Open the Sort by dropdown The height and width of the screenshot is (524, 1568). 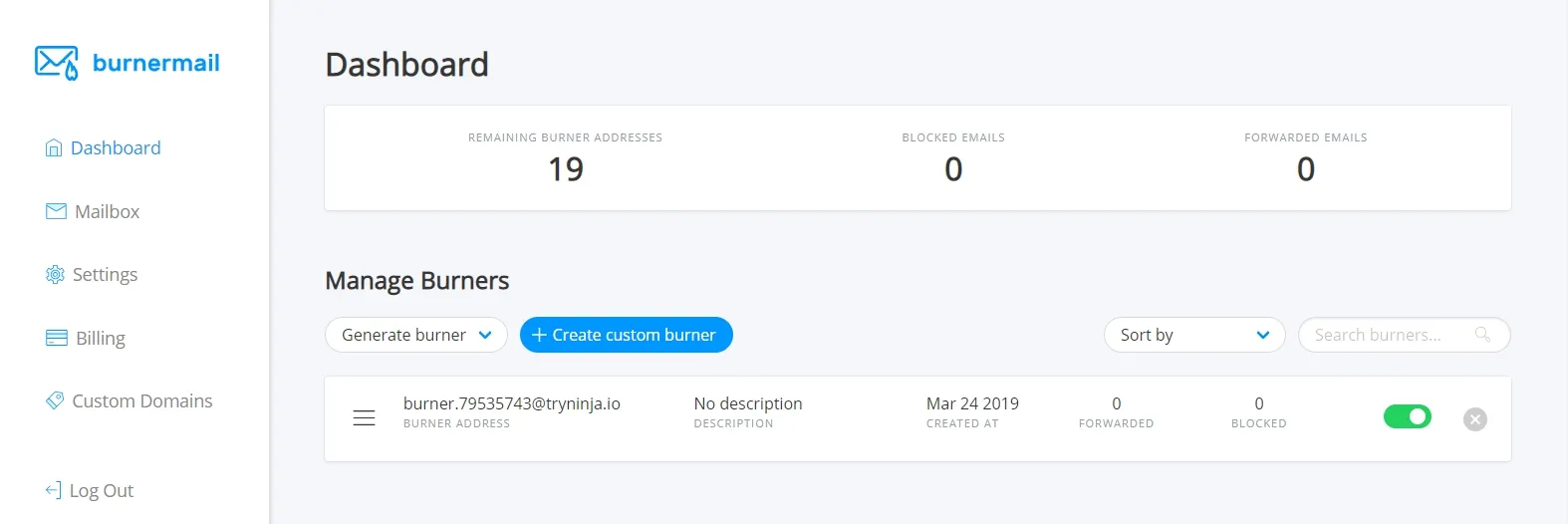[x=1194, y=335]
